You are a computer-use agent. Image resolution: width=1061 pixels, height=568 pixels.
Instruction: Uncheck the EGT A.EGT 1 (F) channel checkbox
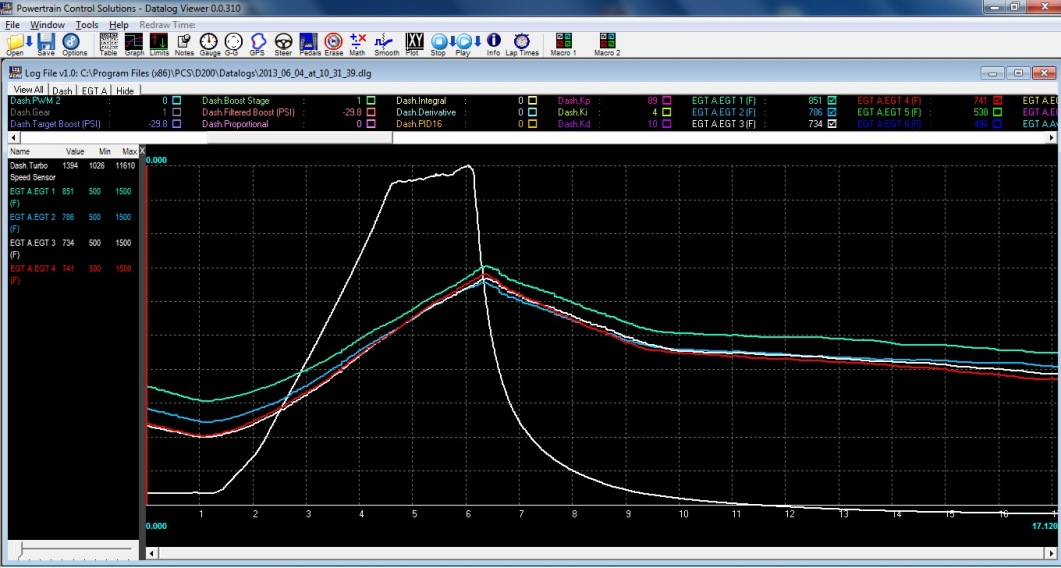pos(832,101)
